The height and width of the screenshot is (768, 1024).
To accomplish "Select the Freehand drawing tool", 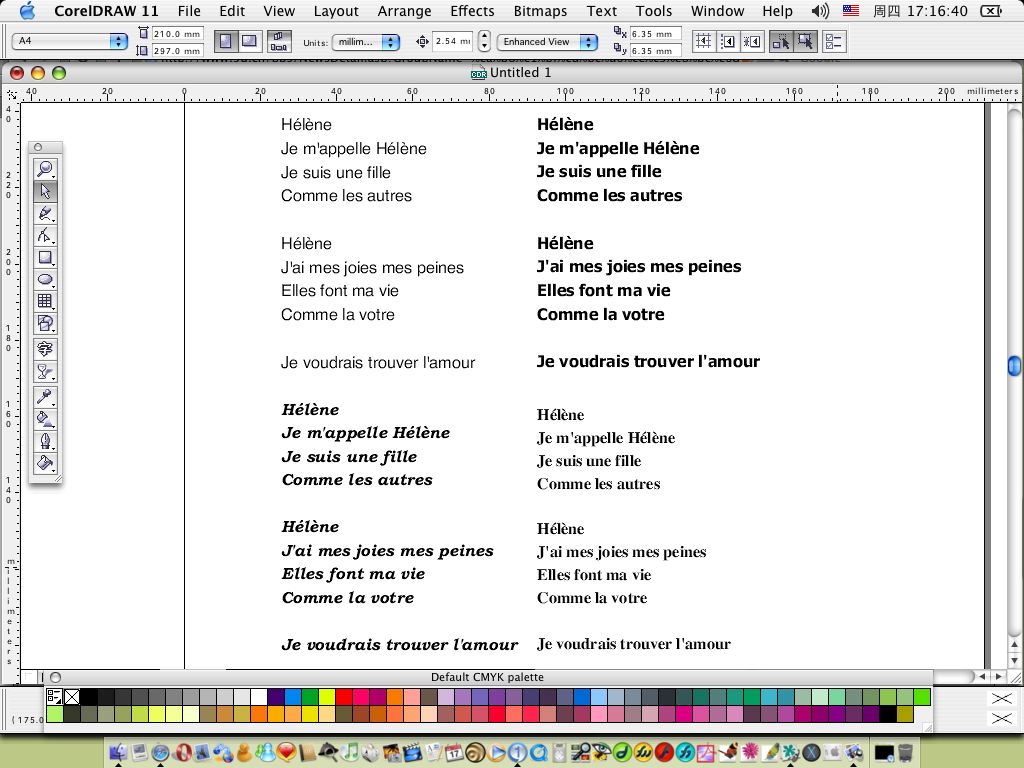I will click(x=45, y=214).
